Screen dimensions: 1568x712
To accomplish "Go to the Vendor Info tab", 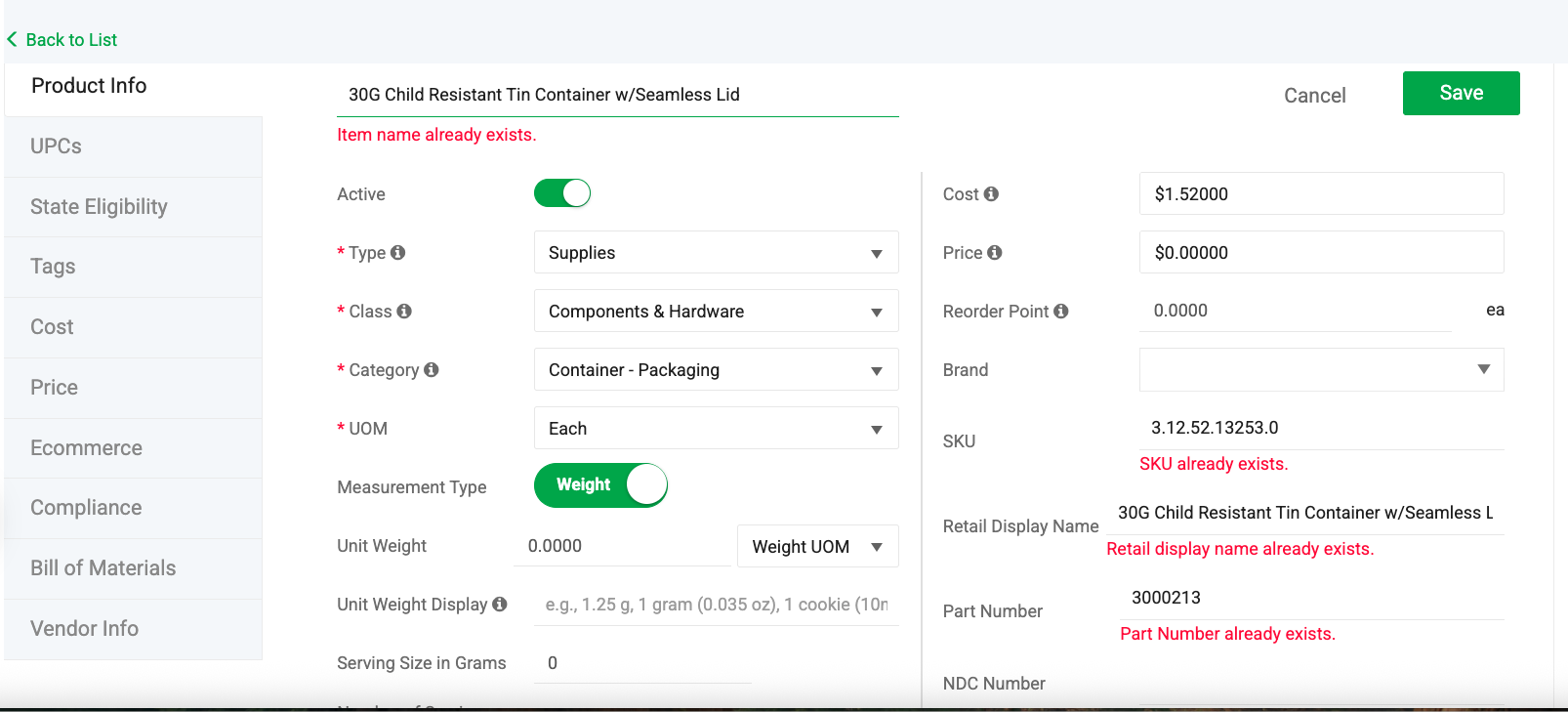I will (x=84, y=629).
